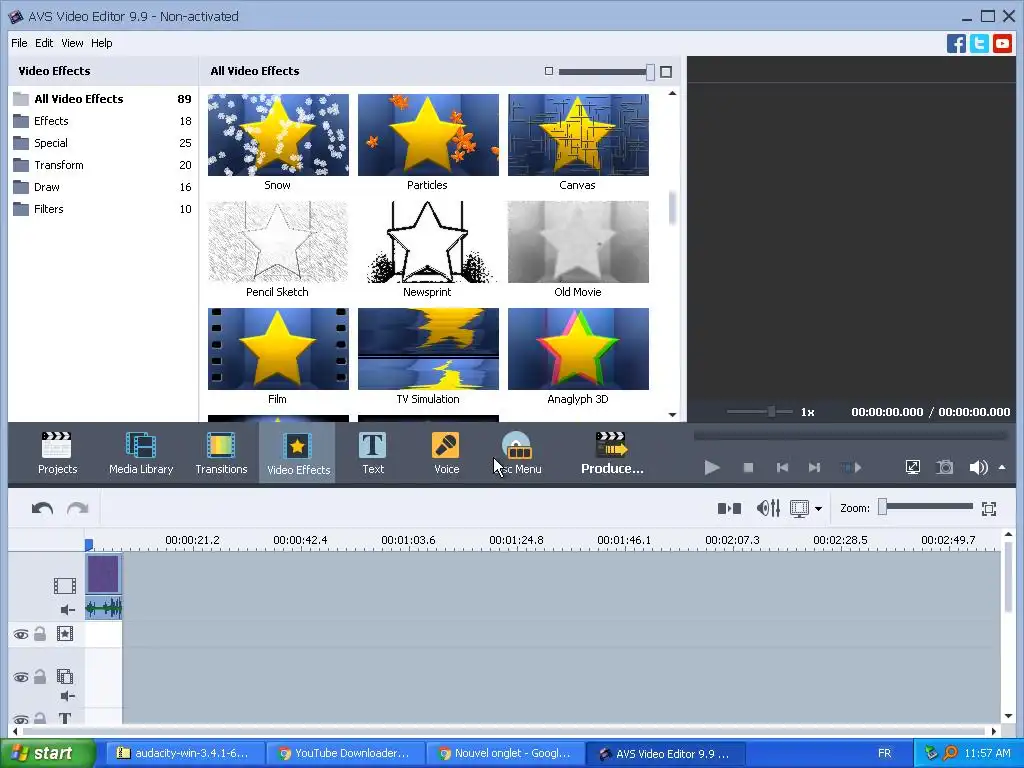Select the Video Effects toolbar button
Viewport: 1024px width, 768px height.
click(x=298, y=453)
